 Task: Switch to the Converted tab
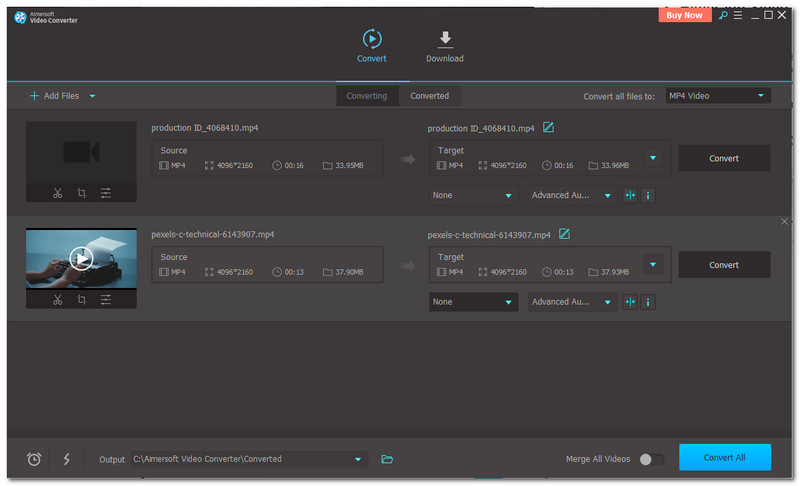click(x=429, y=96)
